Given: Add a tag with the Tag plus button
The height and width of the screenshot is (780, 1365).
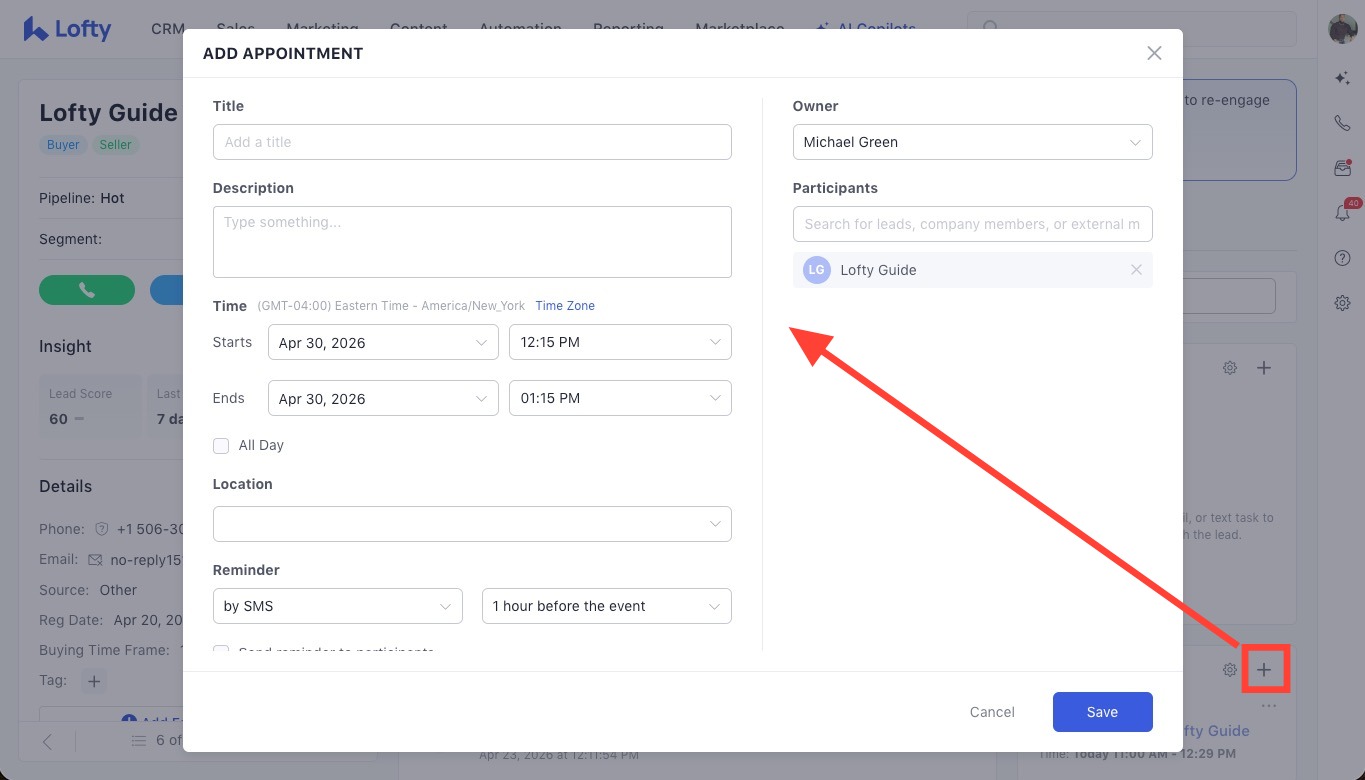Looking at the screenshot, I should pyautogui.click(x=94, y=681).
